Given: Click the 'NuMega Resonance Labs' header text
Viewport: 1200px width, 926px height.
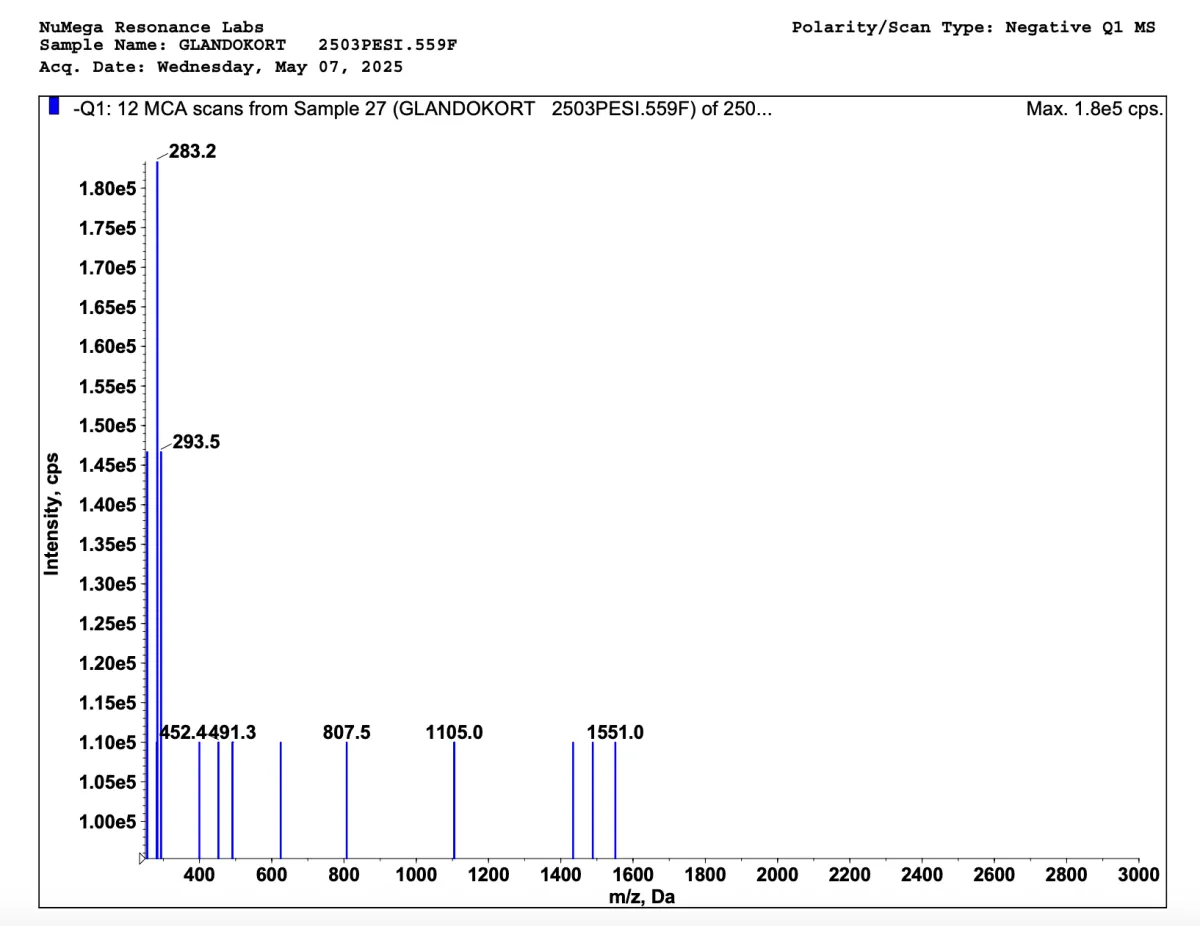Looking at the screenshot, I should click(x=152, y=27).
